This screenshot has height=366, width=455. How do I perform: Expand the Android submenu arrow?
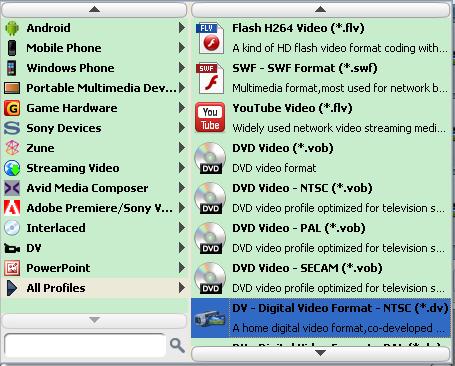point(182,28)
